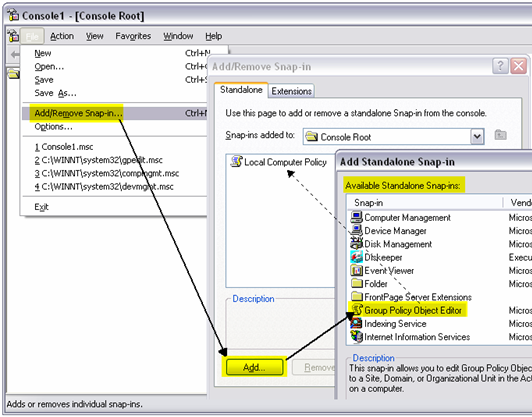Select Folder in the snap-in list
Screen dimensions: 532x417
tap(376, 283)
